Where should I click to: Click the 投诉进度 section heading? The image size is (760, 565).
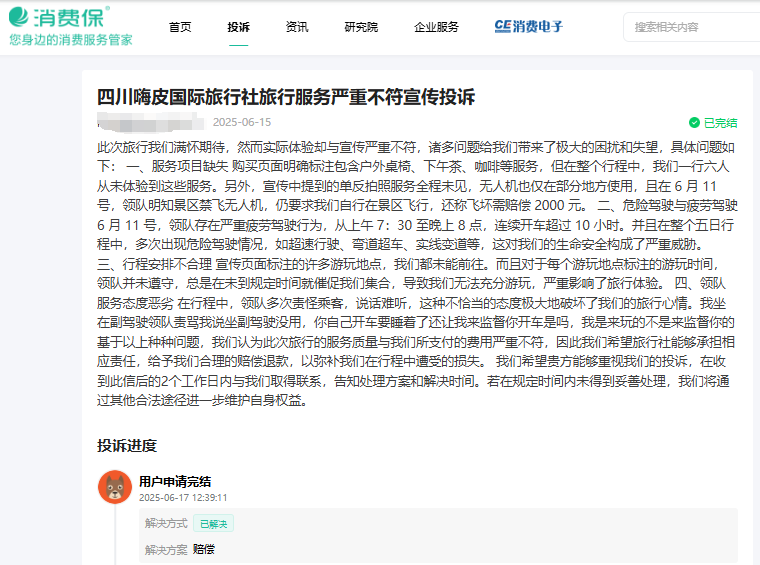click(x=127, y=446)
